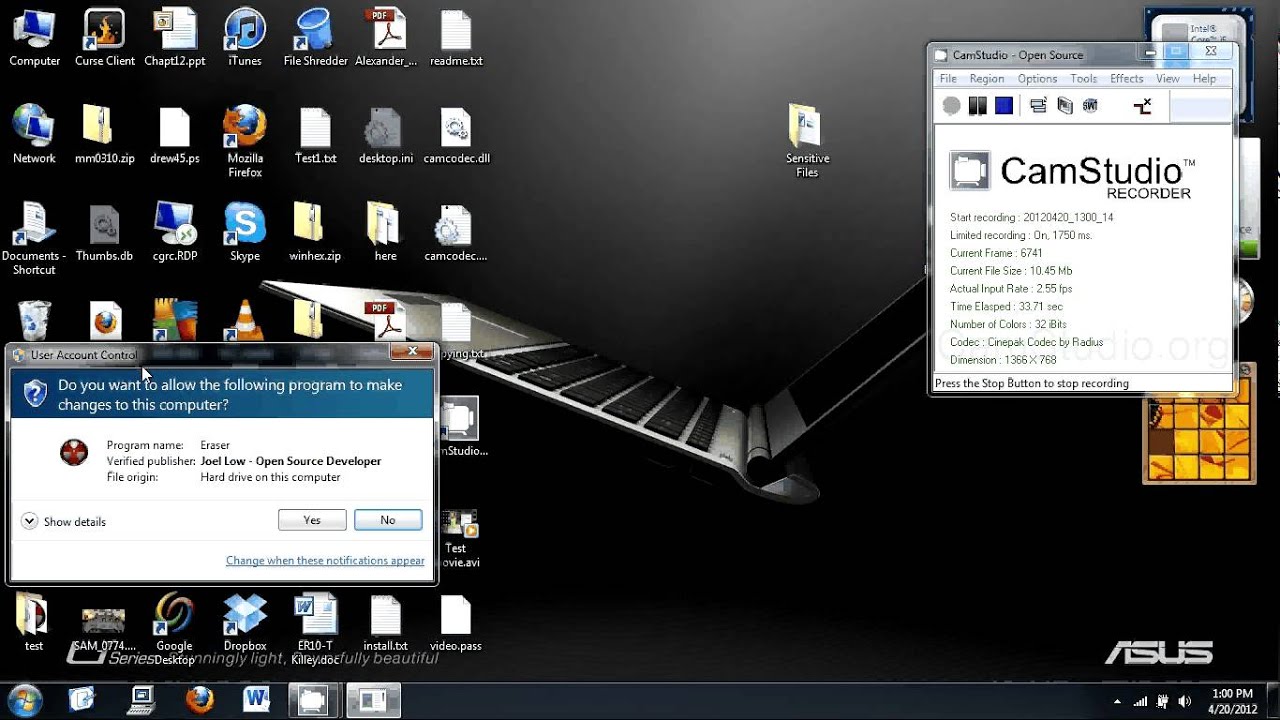Select the ER10-T Killey.doc Word file
Viewport: 1280px width, 720px height.
[315, 629]
